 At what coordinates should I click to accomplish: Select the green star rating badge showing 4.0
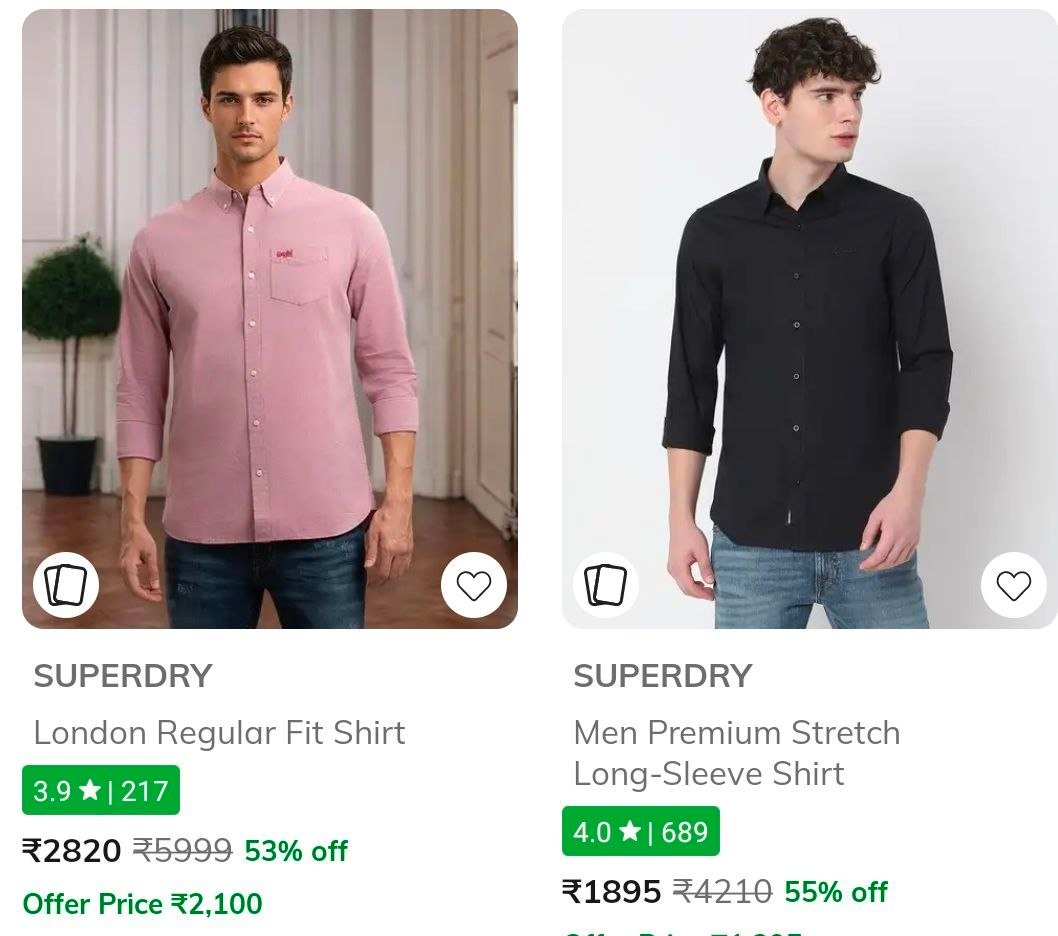click(640, 831)
